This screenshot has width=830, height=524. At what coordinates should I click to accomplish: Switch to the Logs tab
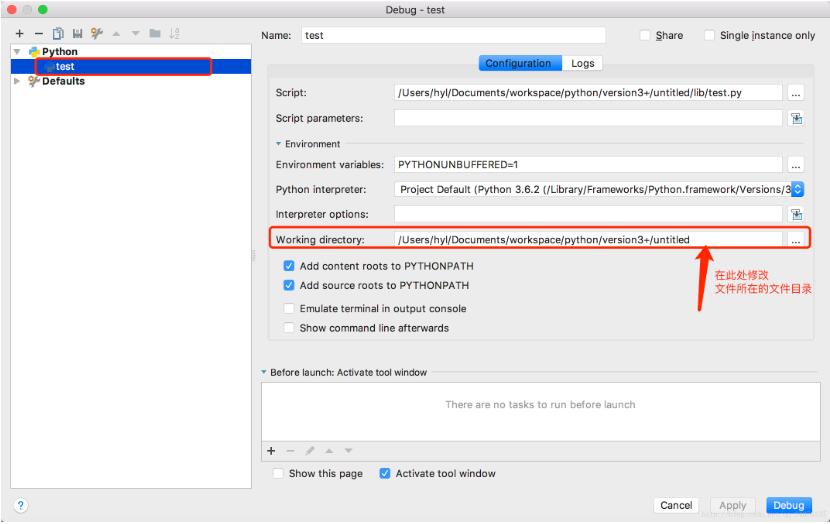[583, 63]
